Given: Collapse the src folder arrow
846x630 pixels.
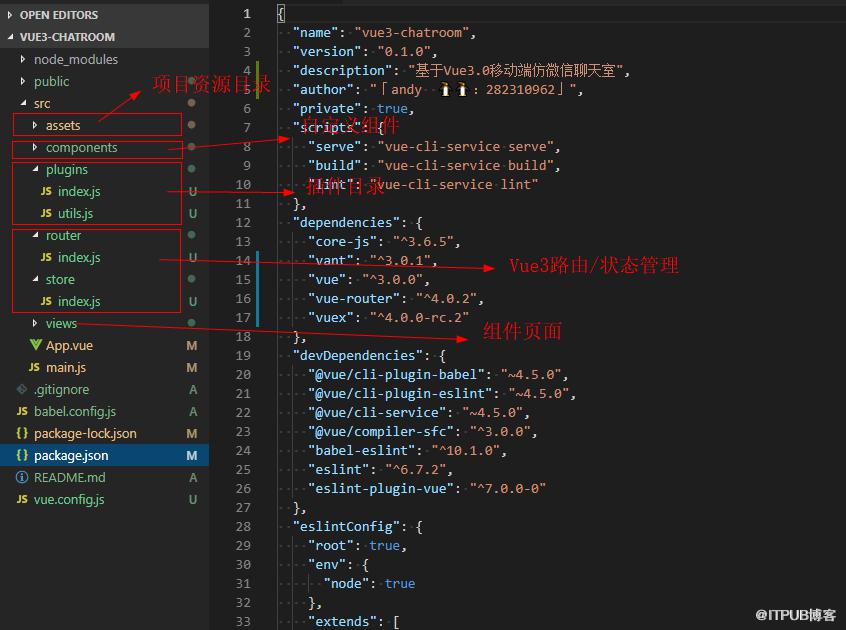Looking at the screenshot, I should point(23,102).
